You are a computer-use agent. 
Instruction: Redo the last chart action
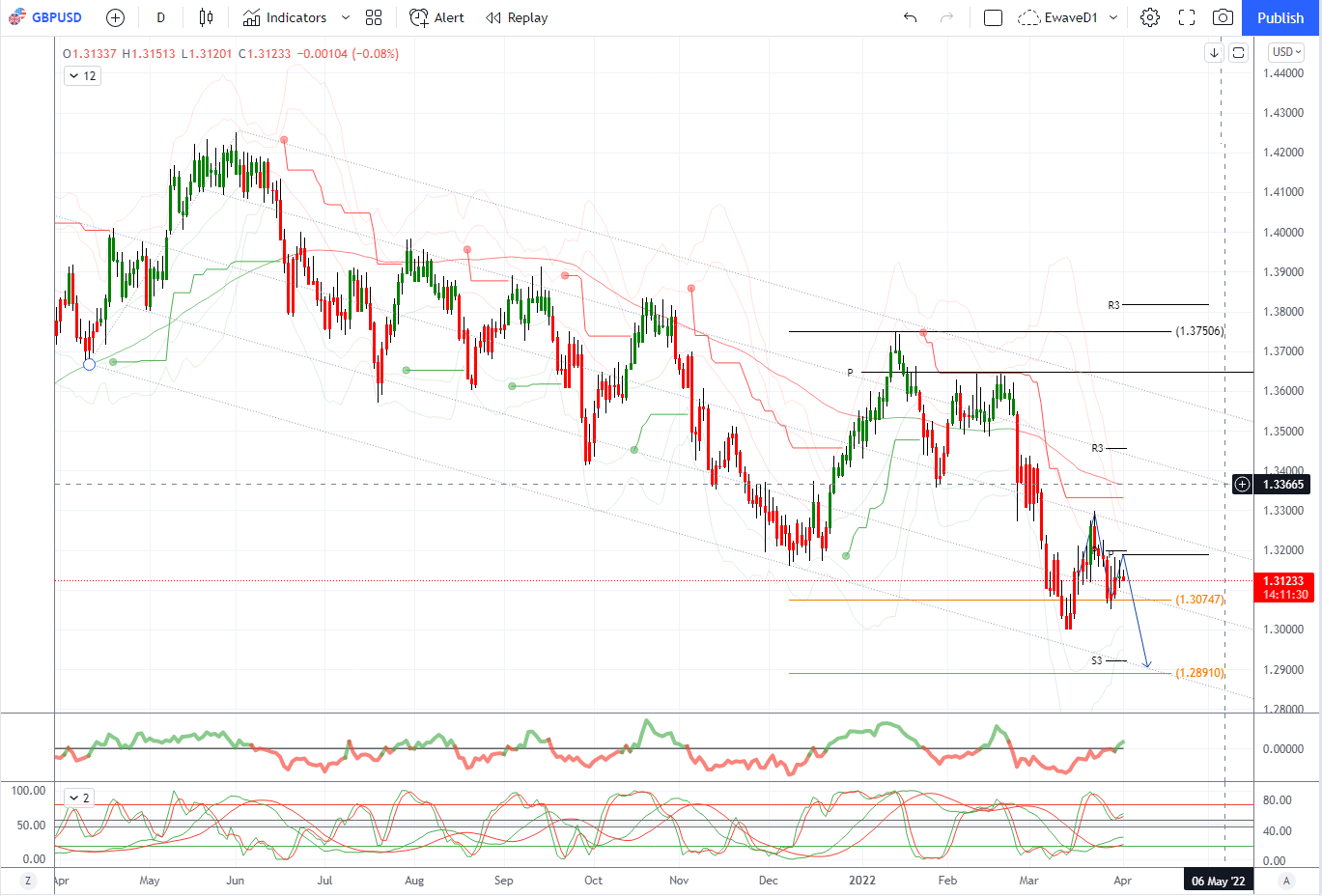[946, 17]
